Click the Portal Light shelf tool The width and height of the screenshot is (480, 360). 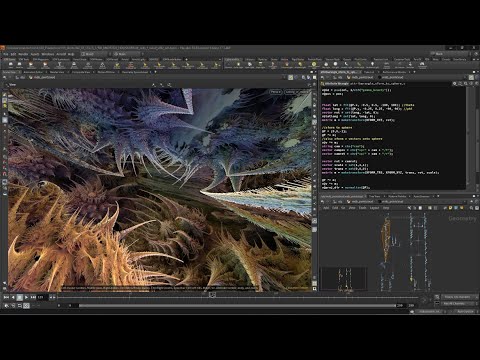pos(359,65)
